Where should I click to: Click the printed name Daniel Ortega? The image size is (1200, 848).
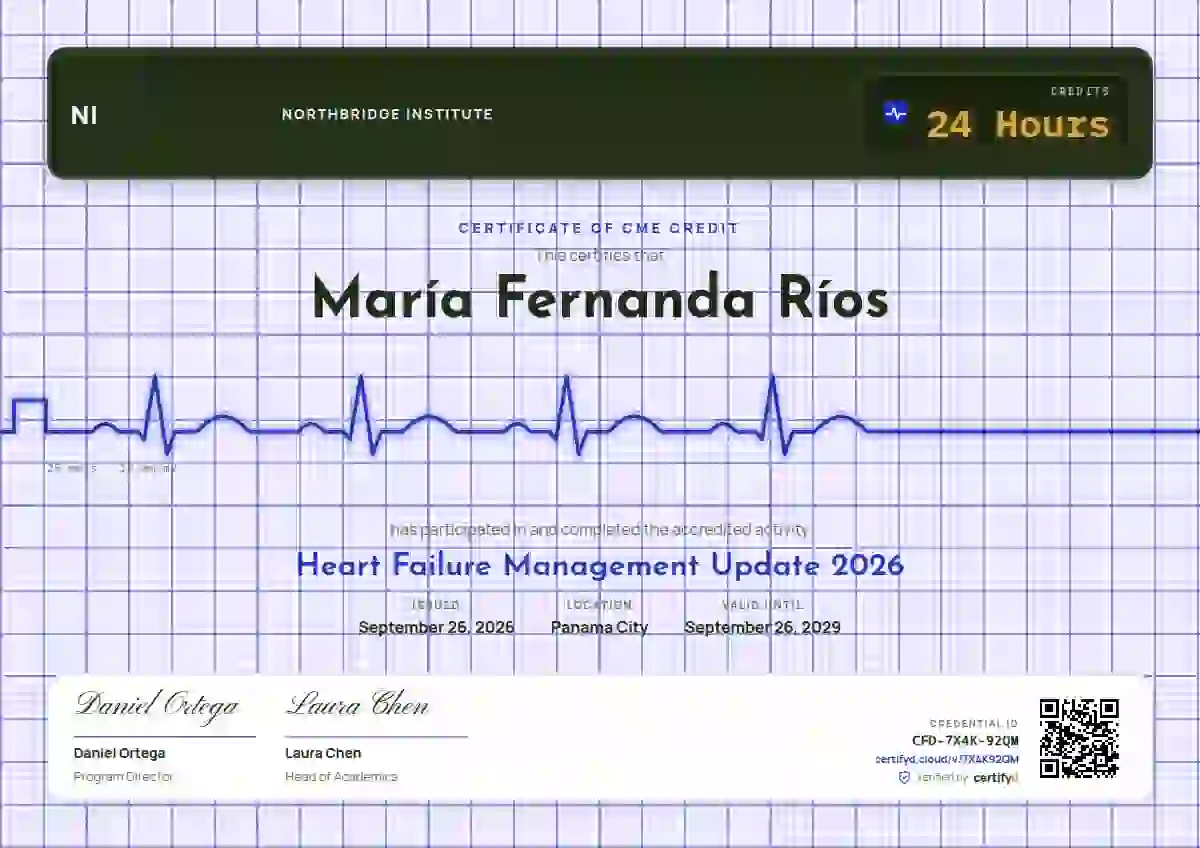119,753
